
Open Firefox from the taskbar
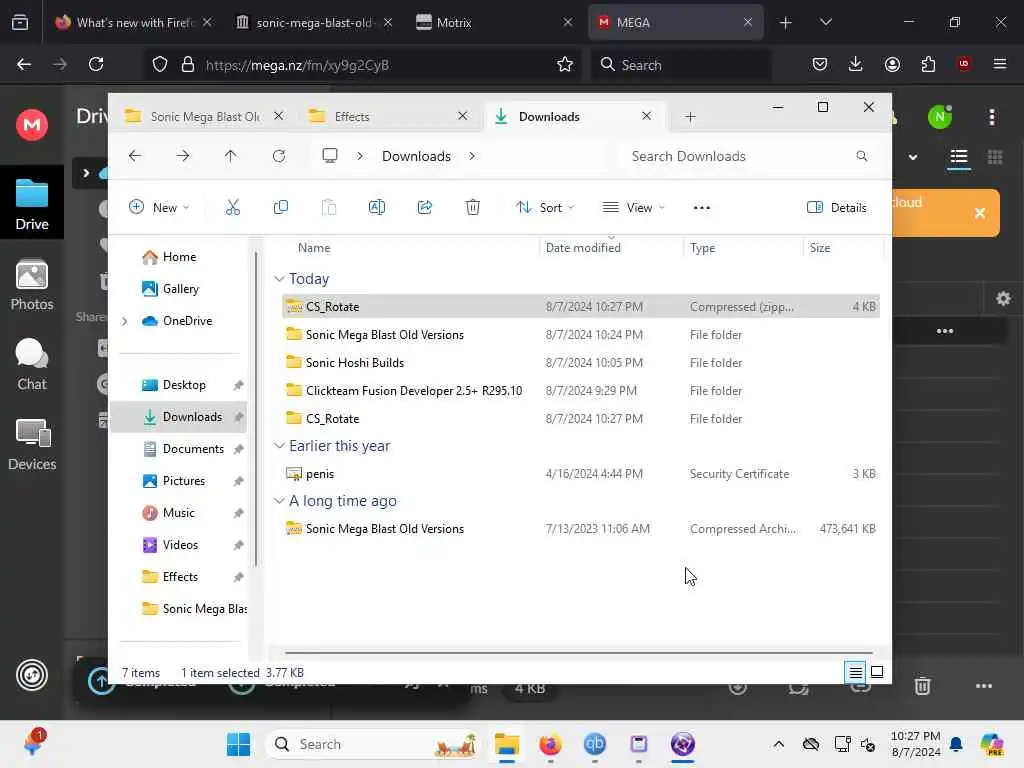coord(550,744)
